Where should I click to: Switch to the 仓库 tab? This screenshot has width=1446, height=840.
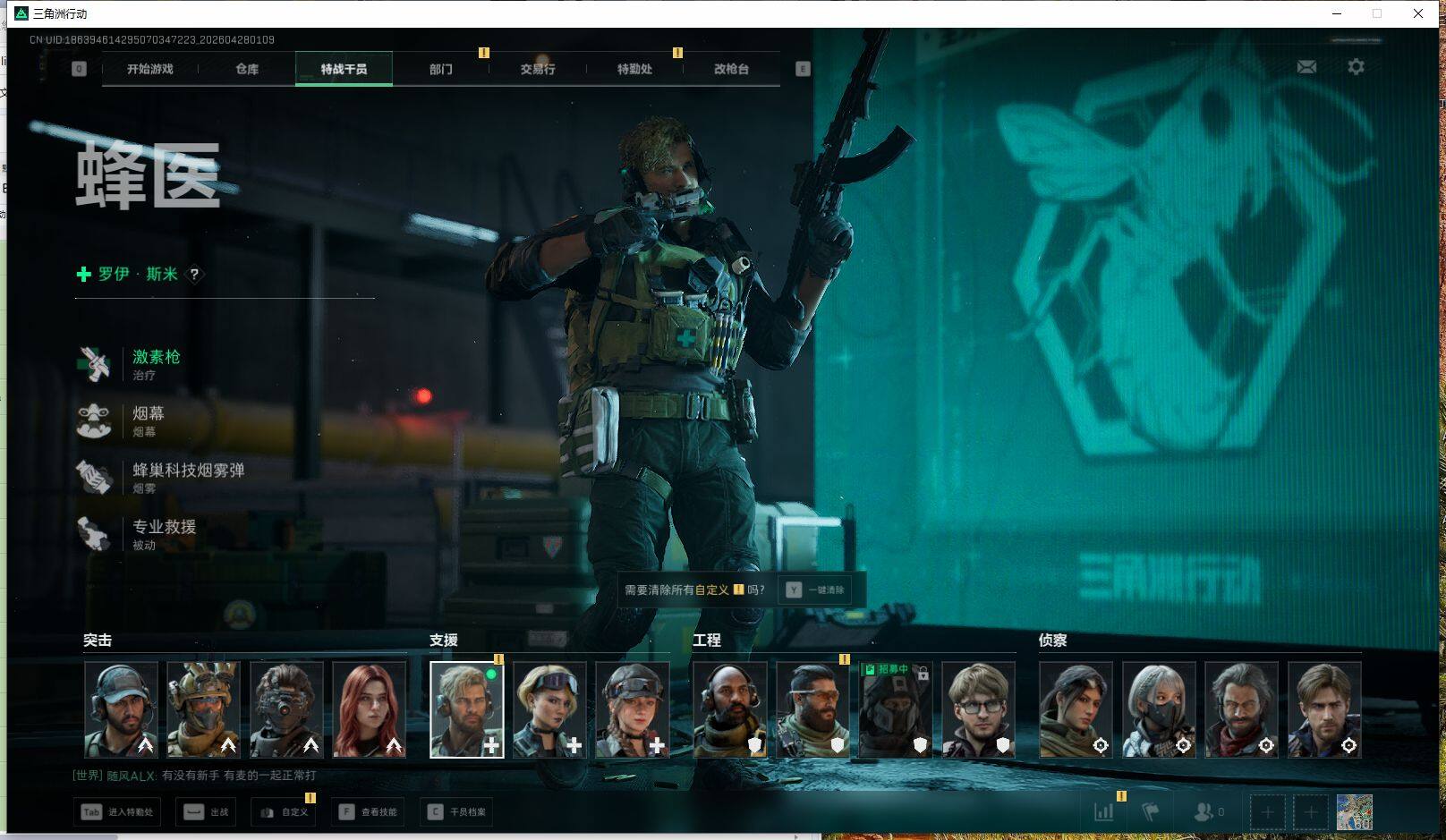(247, 69)
